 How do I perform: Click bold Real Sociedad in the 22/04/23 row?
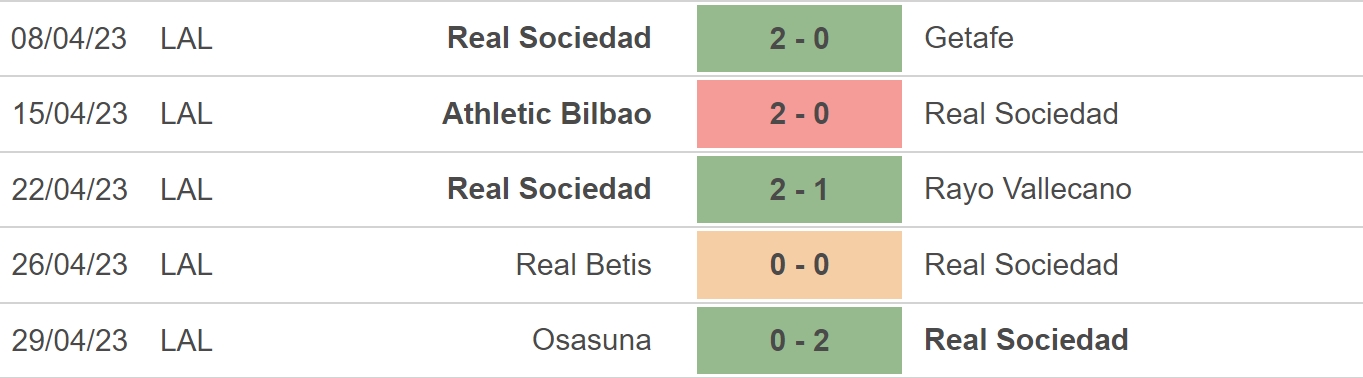[549, 189]
